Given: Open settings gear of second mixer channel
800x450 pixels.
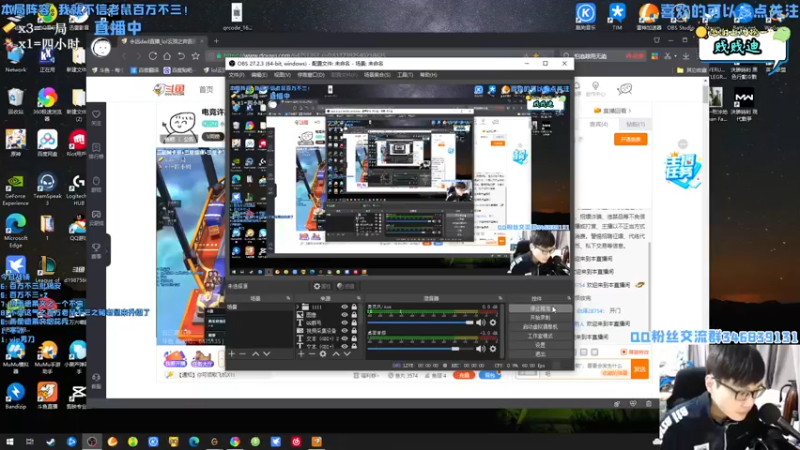Looking at the screenshot, I should [x=493, y=349].
